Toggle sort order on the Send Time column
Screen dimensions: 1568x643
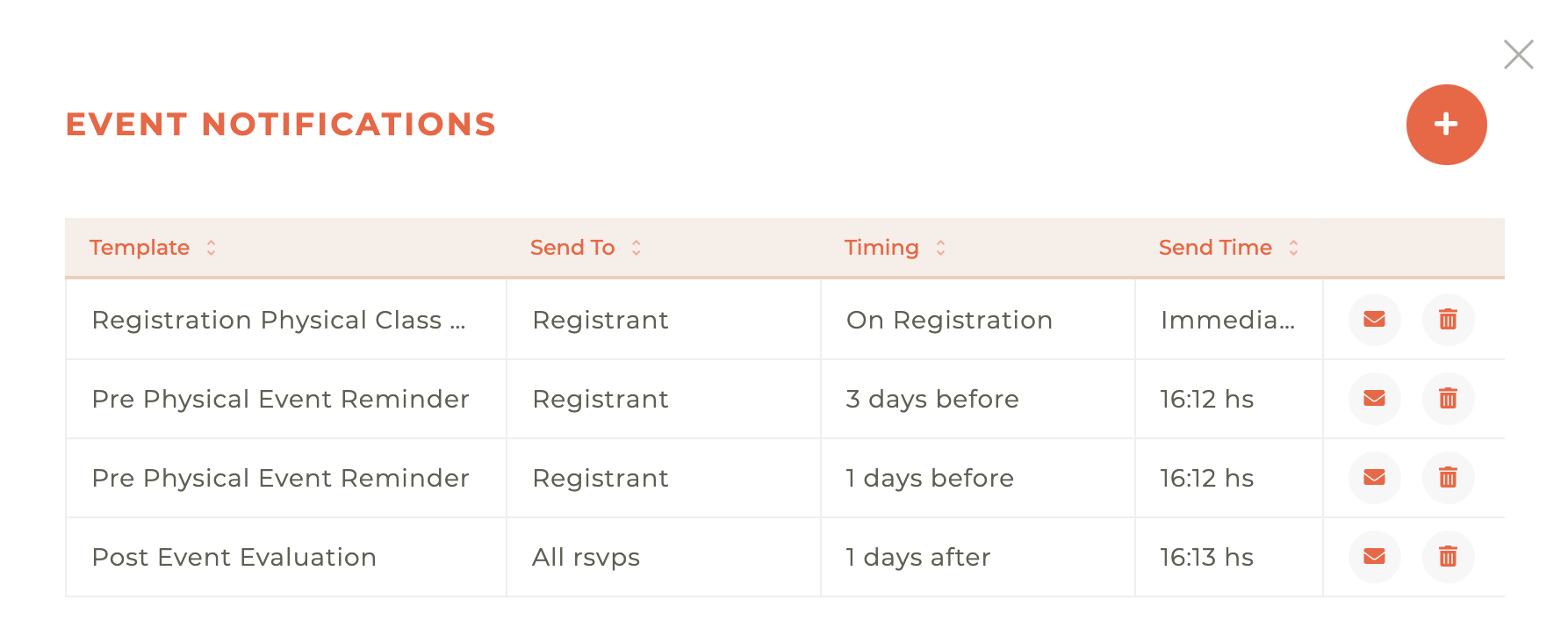(1293, 248)
